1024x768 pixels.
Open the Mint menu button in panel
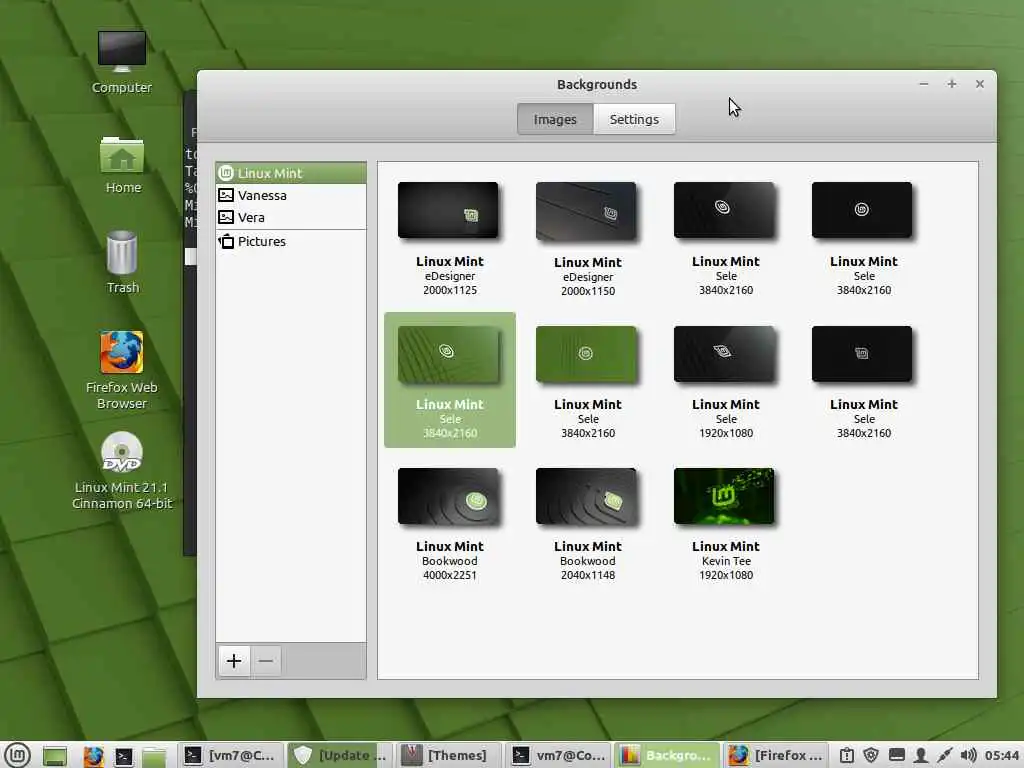pyautogui.click(x=18, y=756)
